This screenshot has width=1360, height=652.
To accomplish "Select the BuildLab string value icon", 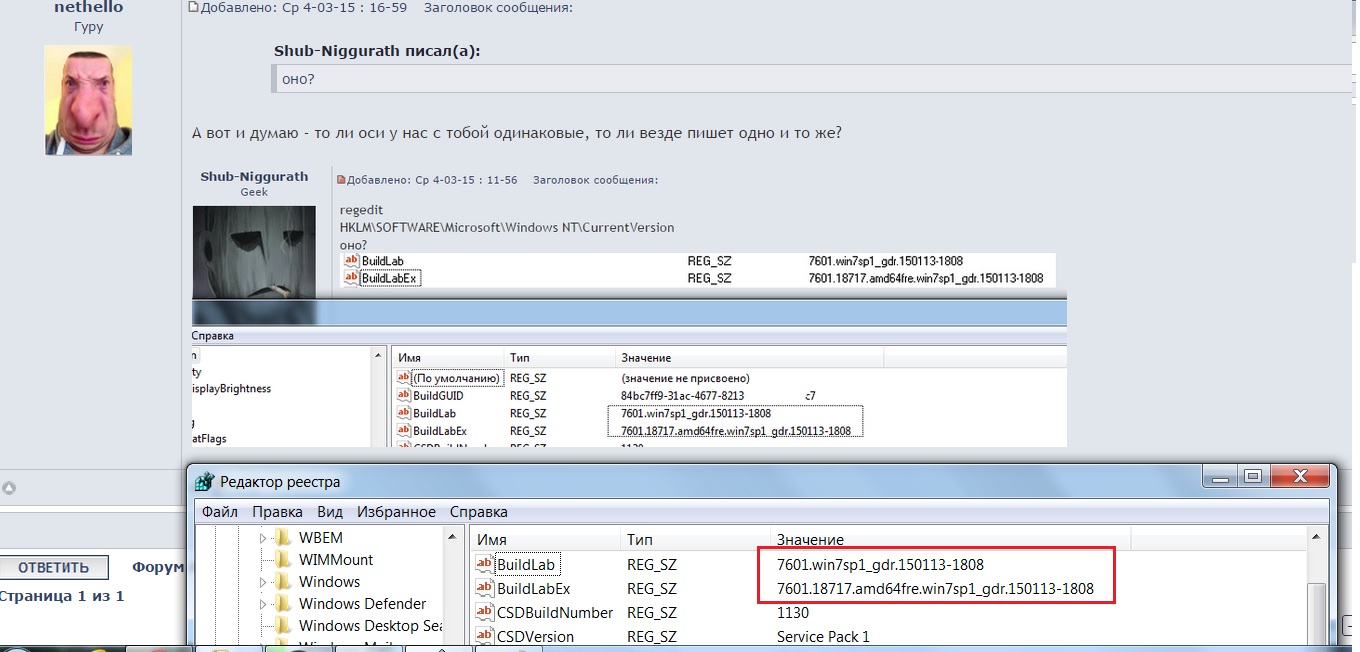I will pyautogui.click(x=485, y=565).
